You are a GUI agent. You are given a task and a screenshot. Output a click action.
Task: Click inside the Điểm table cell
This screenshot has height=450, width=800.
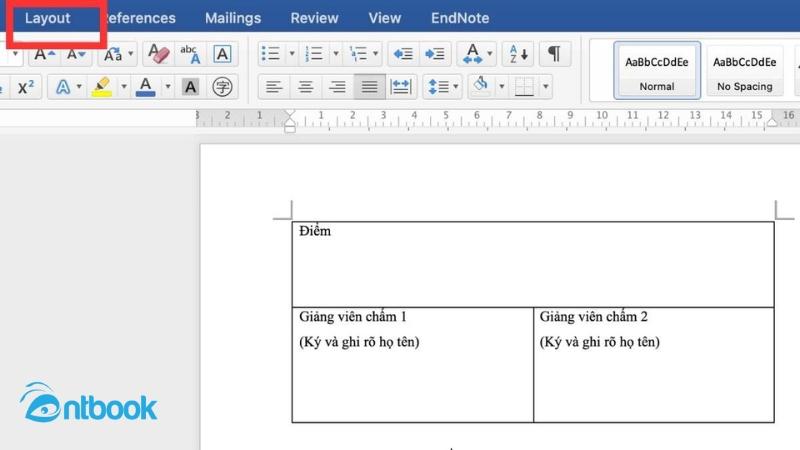(x=533, y=264)
